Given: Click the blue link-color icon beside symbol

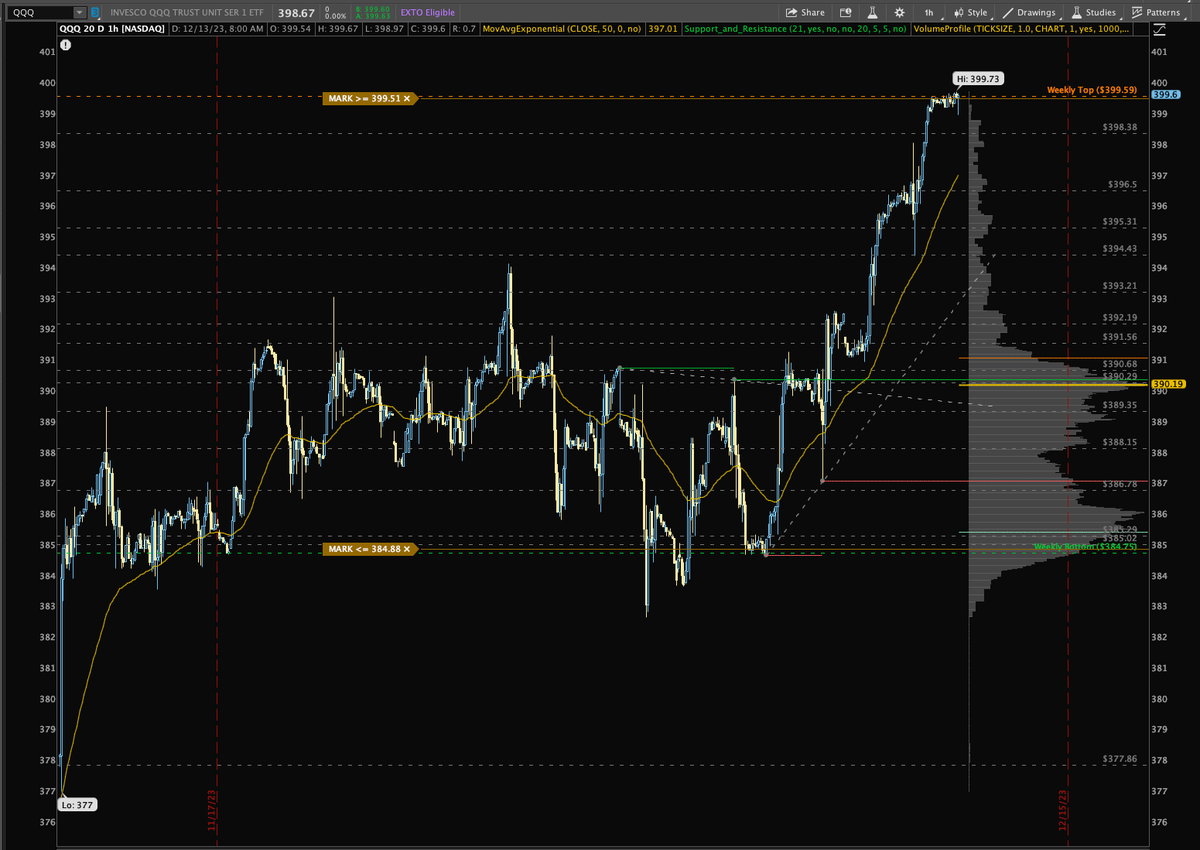Looking at the screenshot, I should click(95, 13).
